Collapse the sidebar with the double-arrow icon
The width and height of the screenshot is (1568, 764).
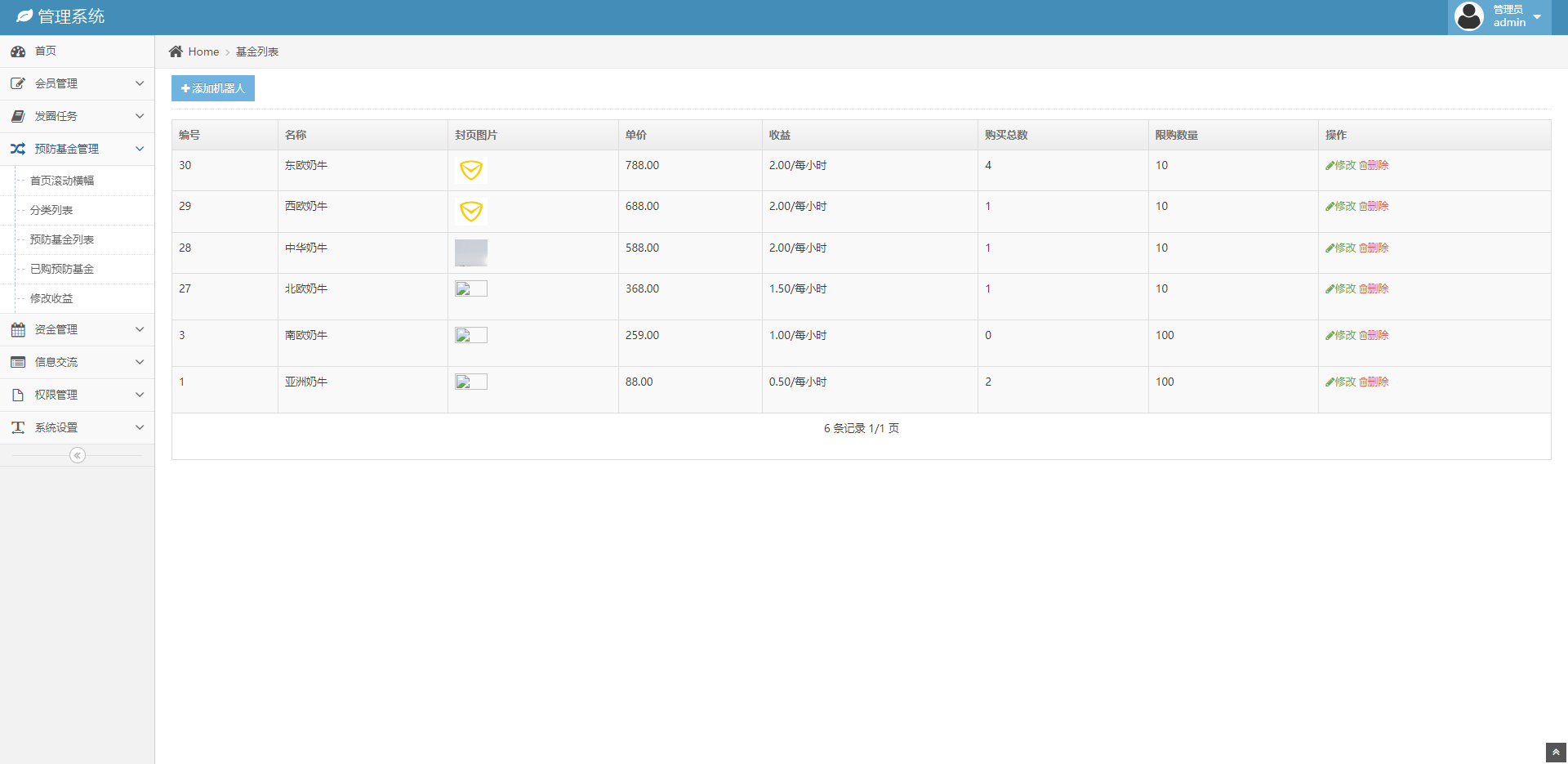78,455
